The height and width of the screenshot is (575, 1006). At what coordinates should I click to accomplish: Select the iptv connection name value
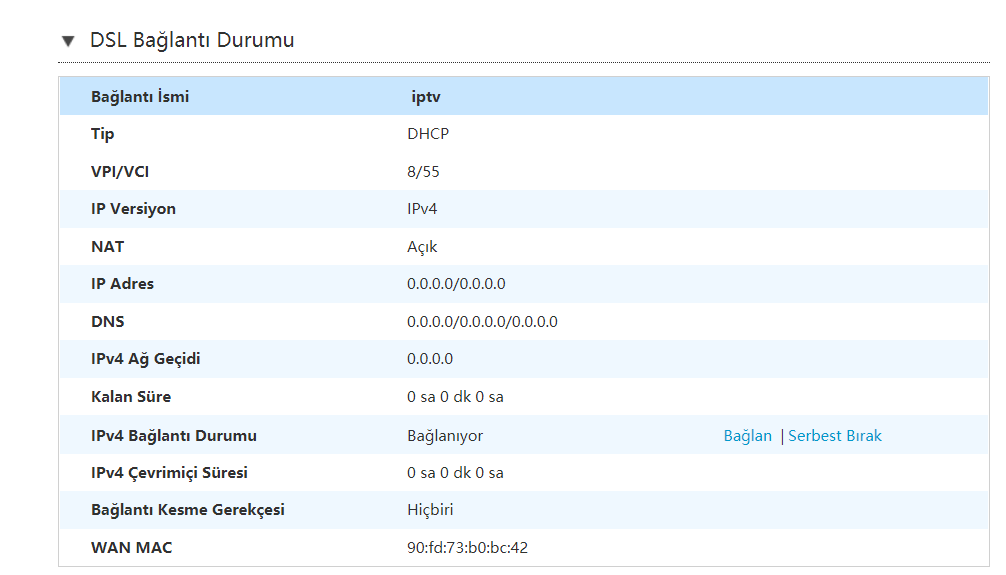click(x=426, y=97)
